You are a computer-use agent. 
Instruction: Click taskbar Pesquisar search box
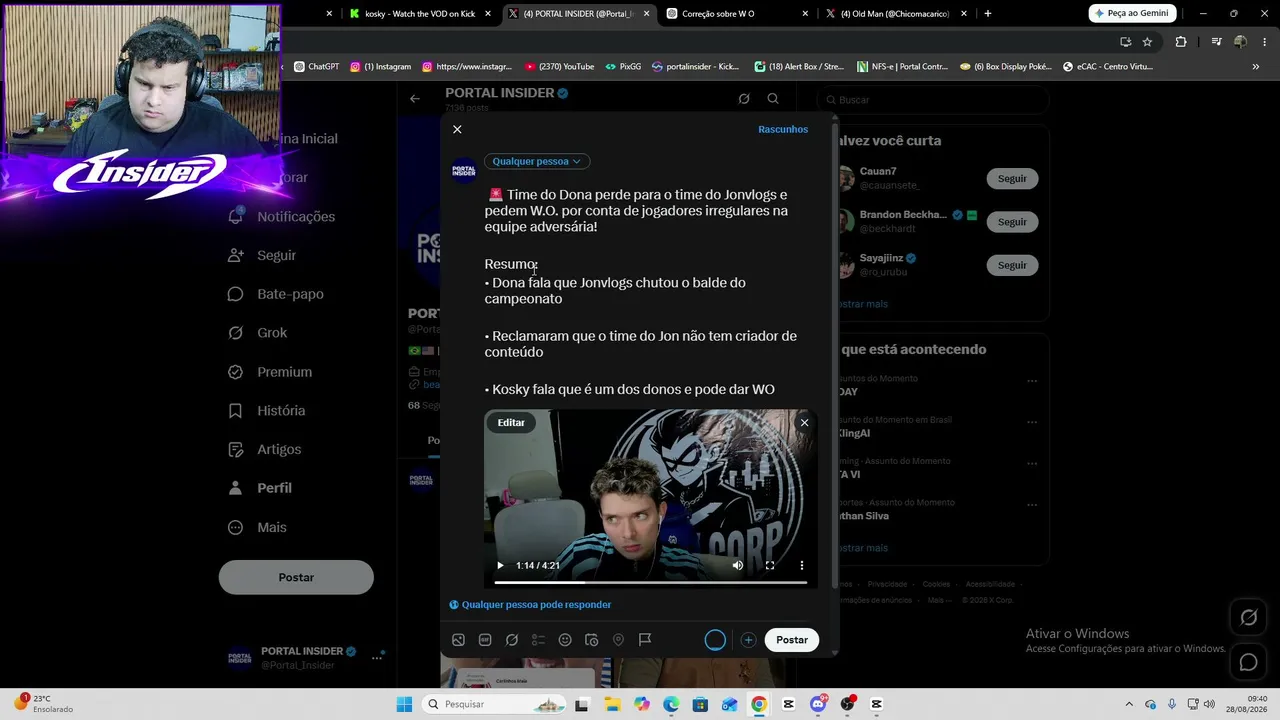(493, 704)
